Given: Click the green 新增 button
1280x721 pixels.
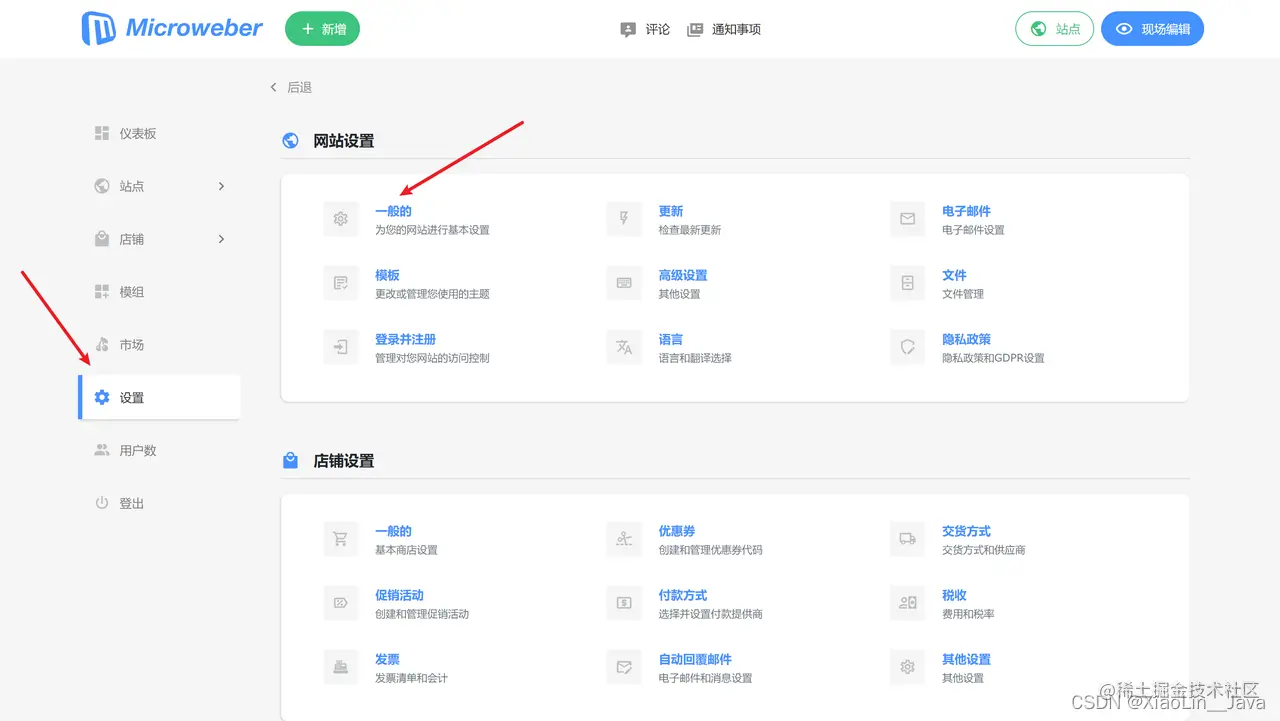Looking at the screenshot, I should [x=322, y=29].
